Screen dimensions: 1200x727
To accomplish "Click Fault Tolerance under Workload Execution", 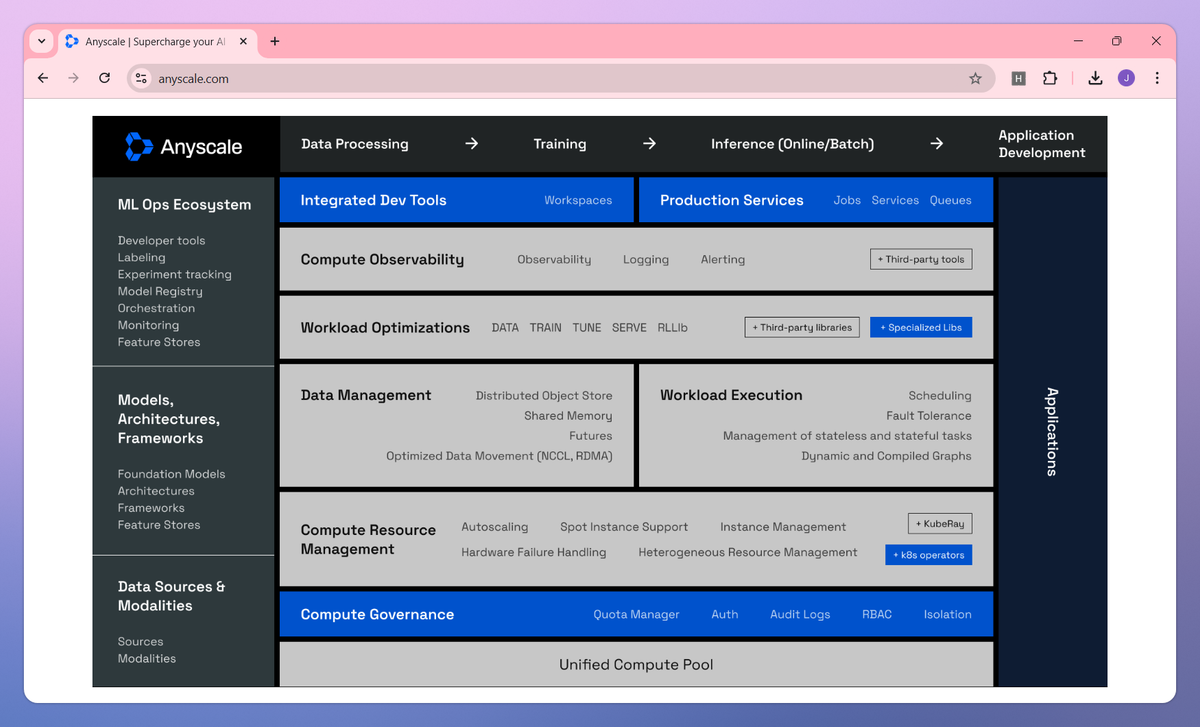I will point(929,415).
